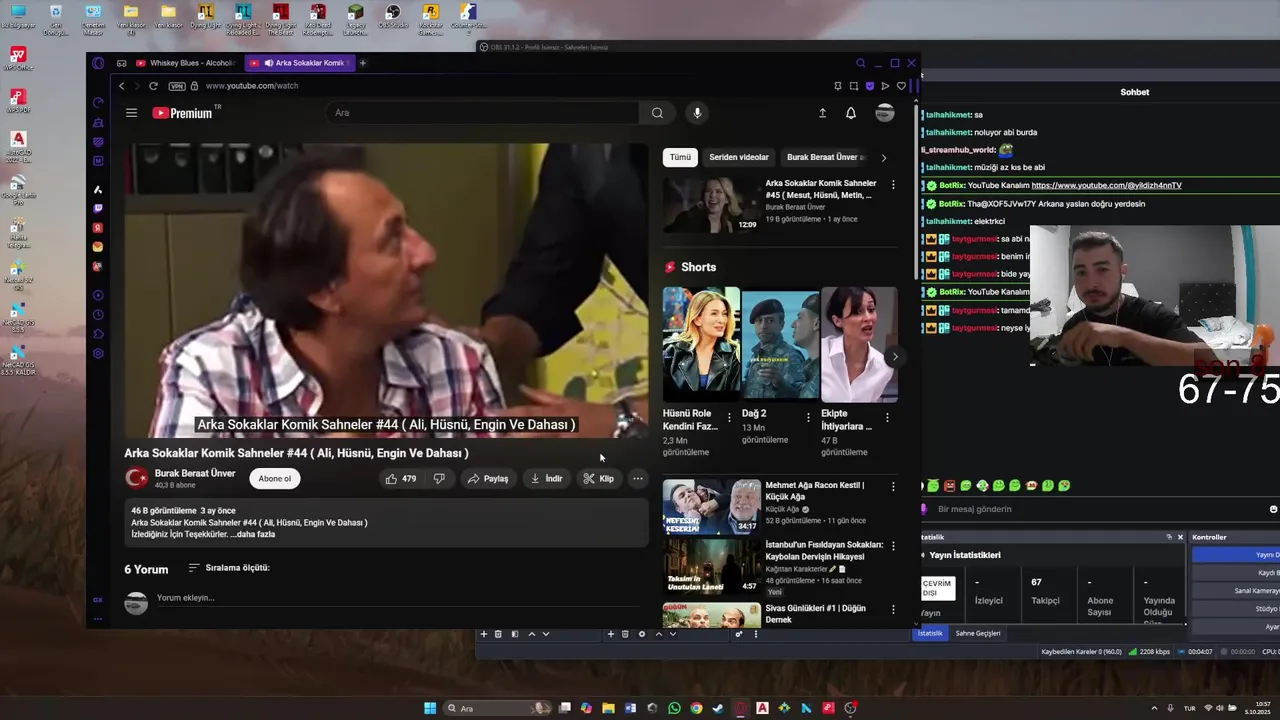This screenshot has width=1280, height=720.
Task: Select the Tümü filter chip
Action: [680, 157]
